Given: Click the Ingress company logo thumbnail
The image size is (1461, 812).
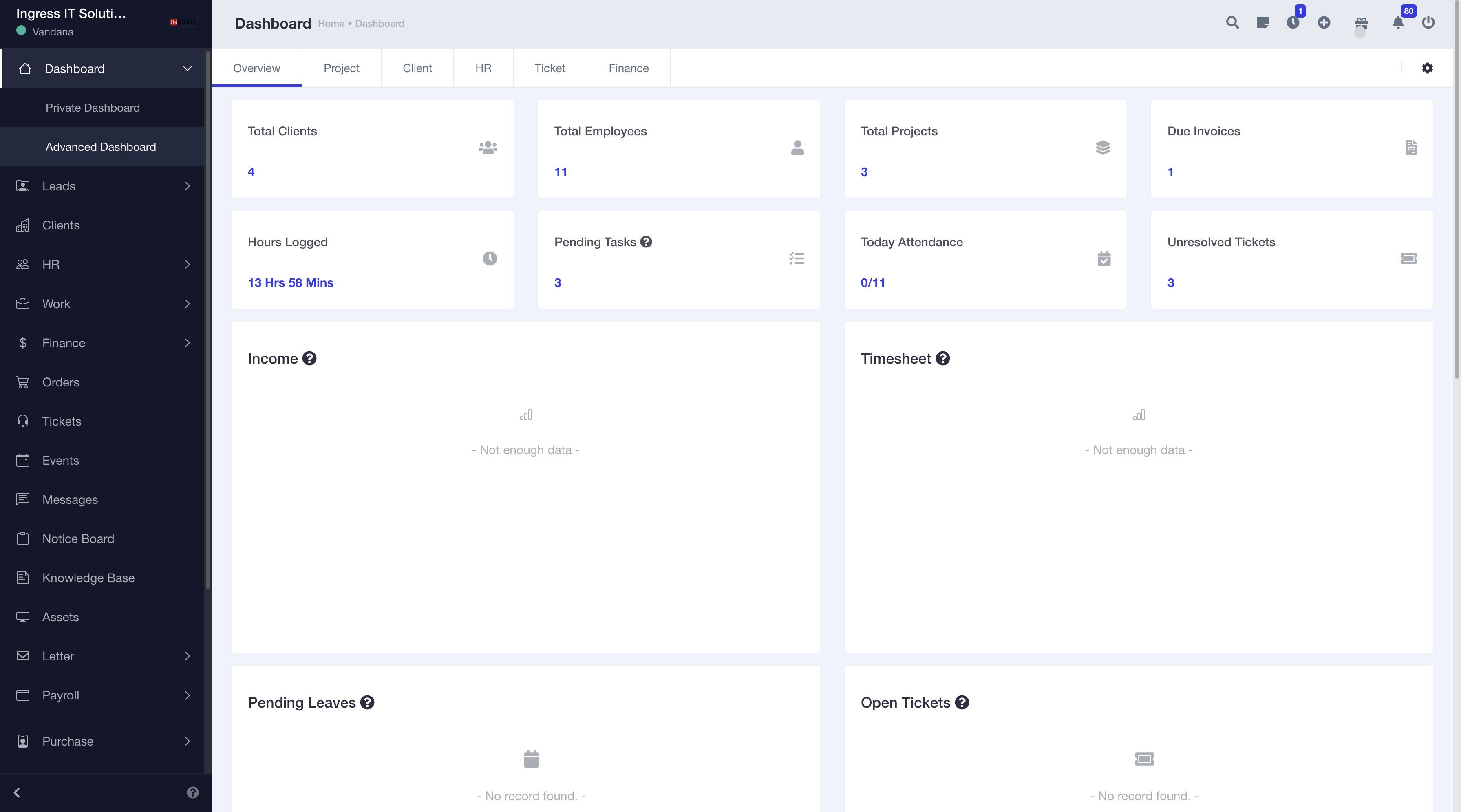Looking at the screenshot, I should tap(183, 23).
